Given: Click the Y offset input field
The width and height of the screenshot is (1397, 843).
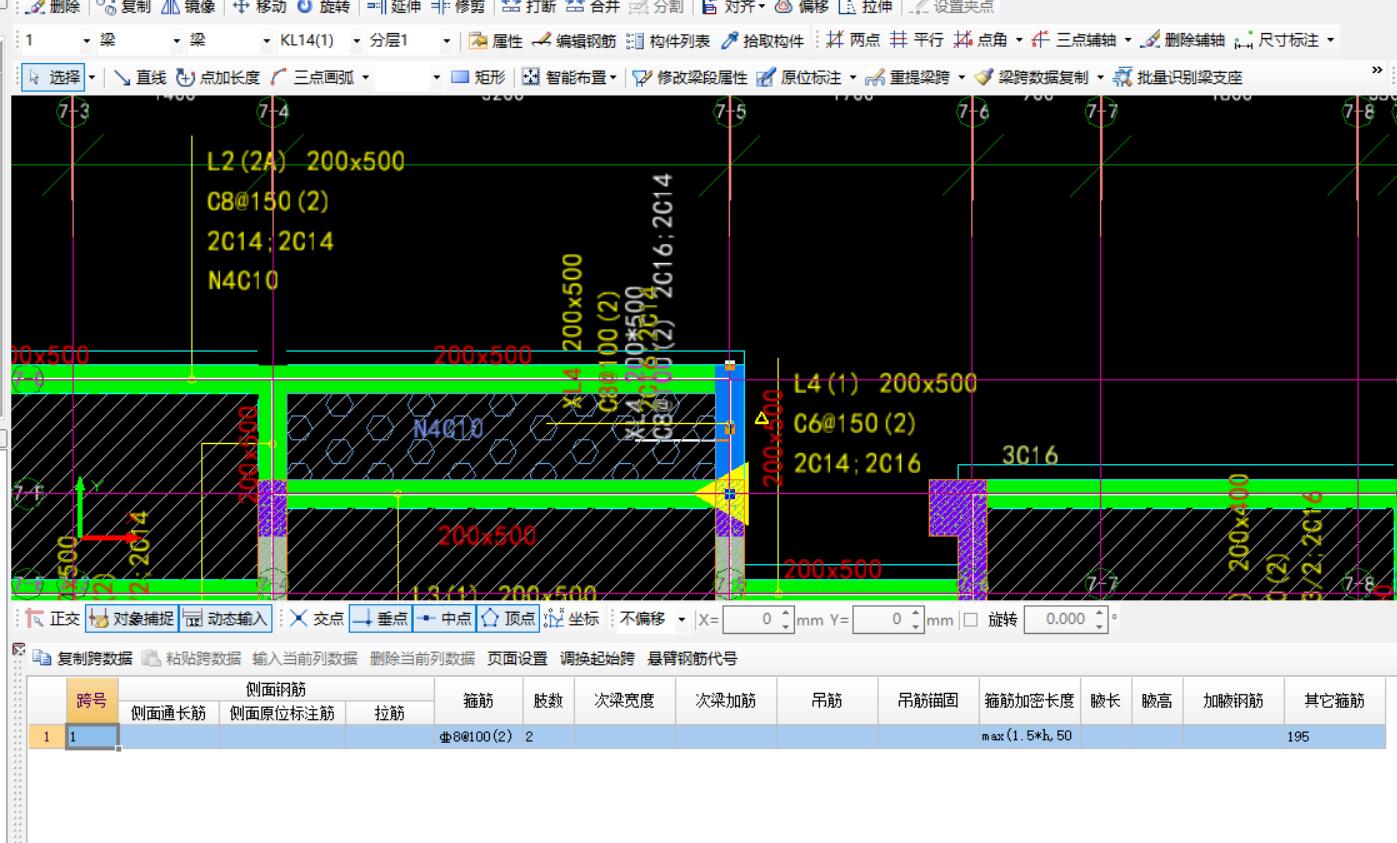Looking at the screenshot, I should tap(880, 619).
